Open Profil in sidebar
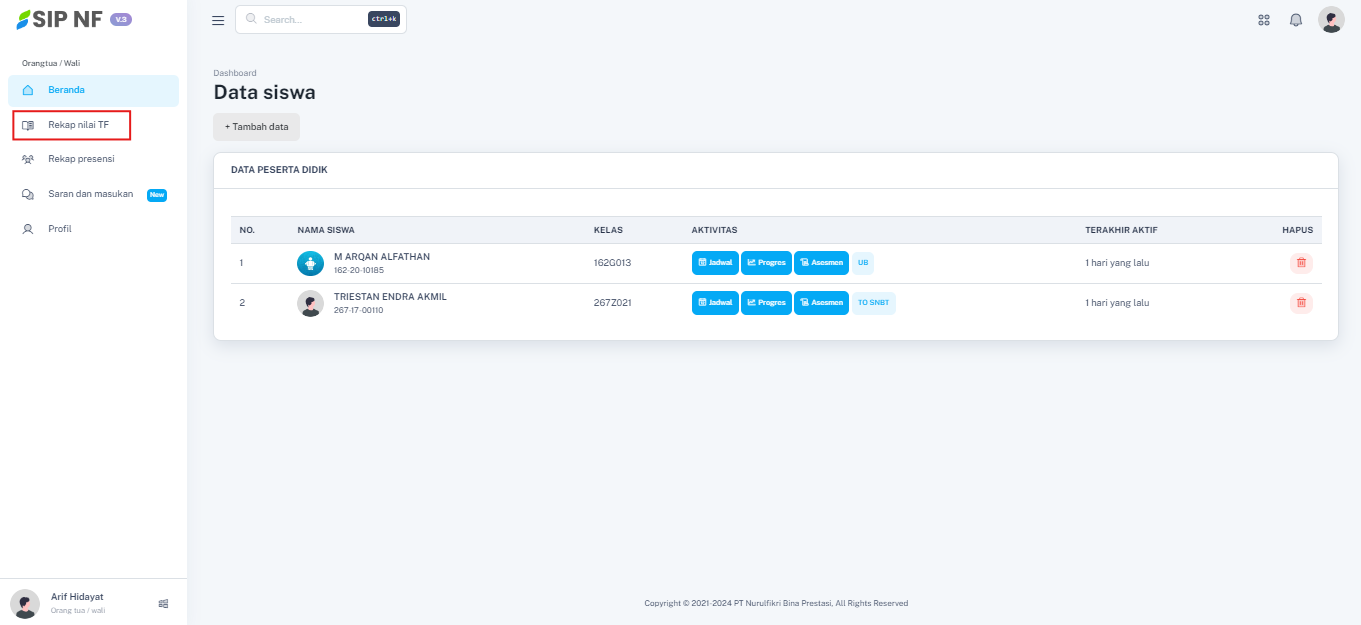Screen dimensions: 1361x625 click(60, 229)
